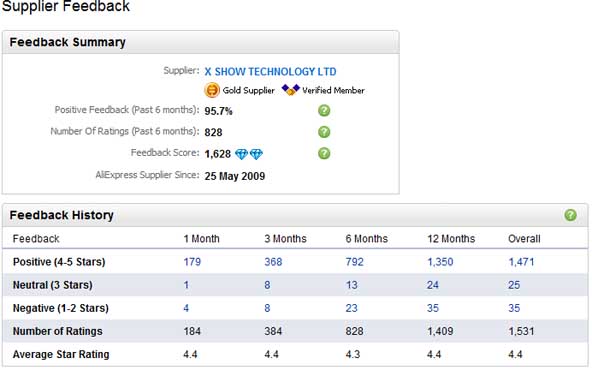Select the Overall column heading
Viewport: 592px width, 370px height.
click(x=524, y=239)
